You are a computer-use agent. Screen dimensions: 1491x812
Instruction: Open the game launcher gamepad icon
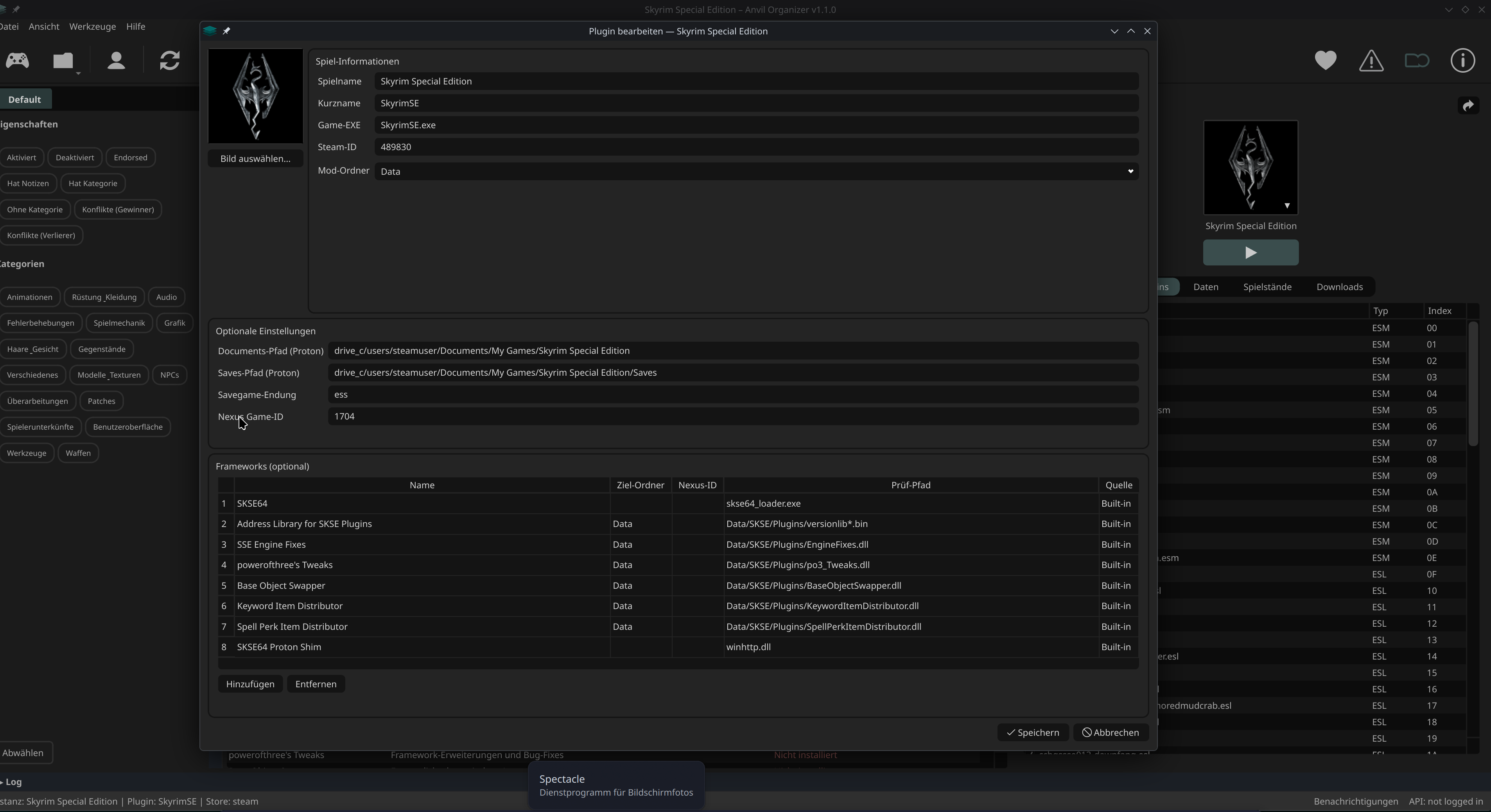(17, 60)
